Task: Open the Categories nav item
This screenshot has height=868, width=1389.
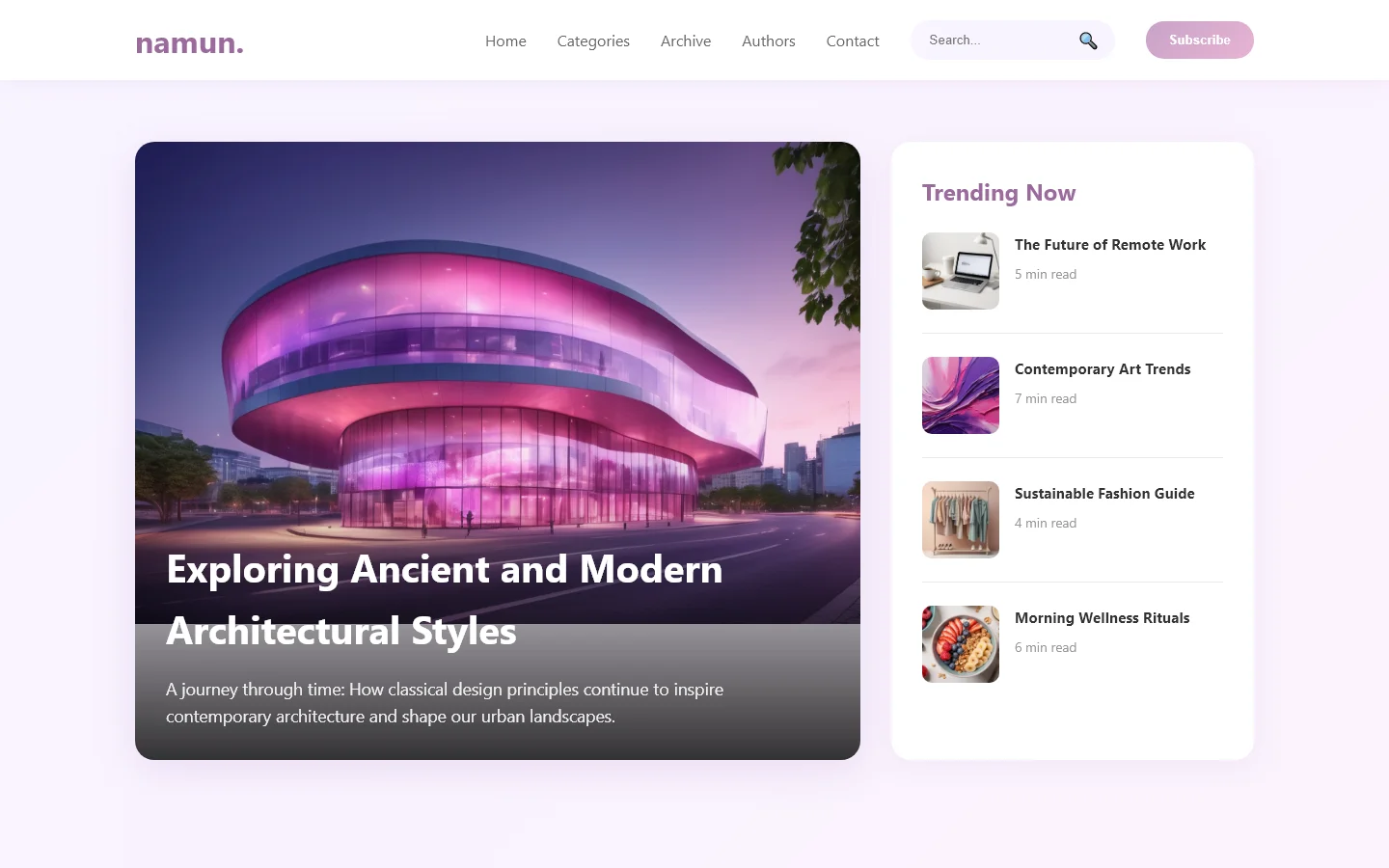Action: pos(593,41)
